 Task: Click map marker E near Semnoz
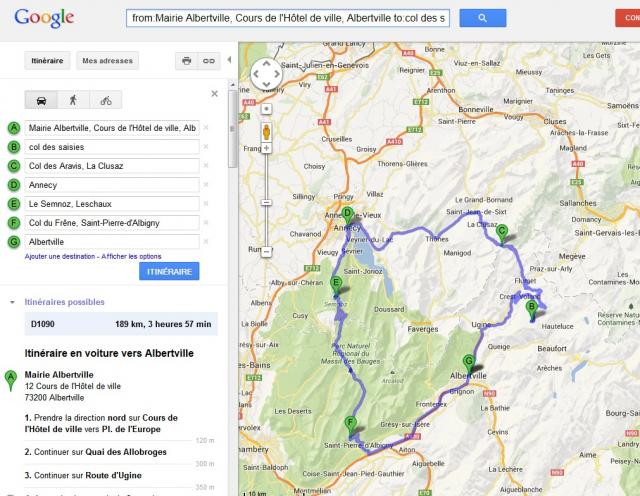(x=336, y=285)
